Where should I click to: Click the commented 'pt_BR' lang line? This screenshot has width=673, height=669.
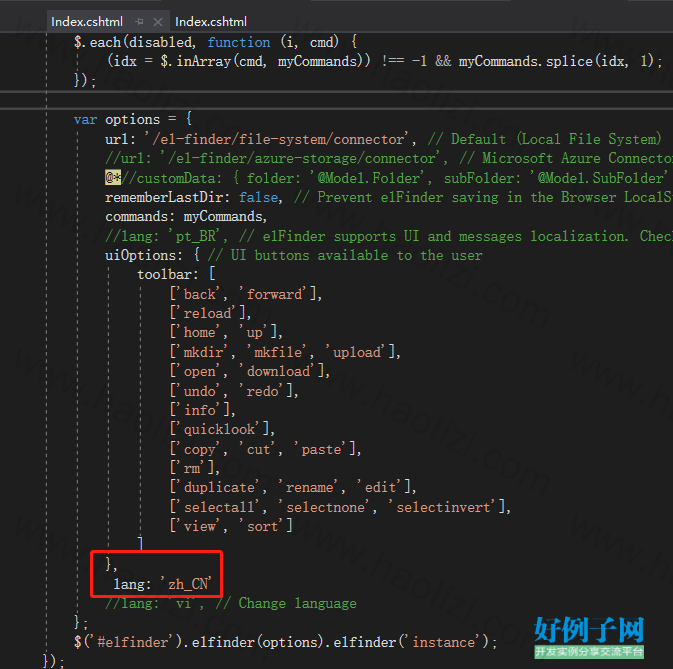[x=389, y=236]
